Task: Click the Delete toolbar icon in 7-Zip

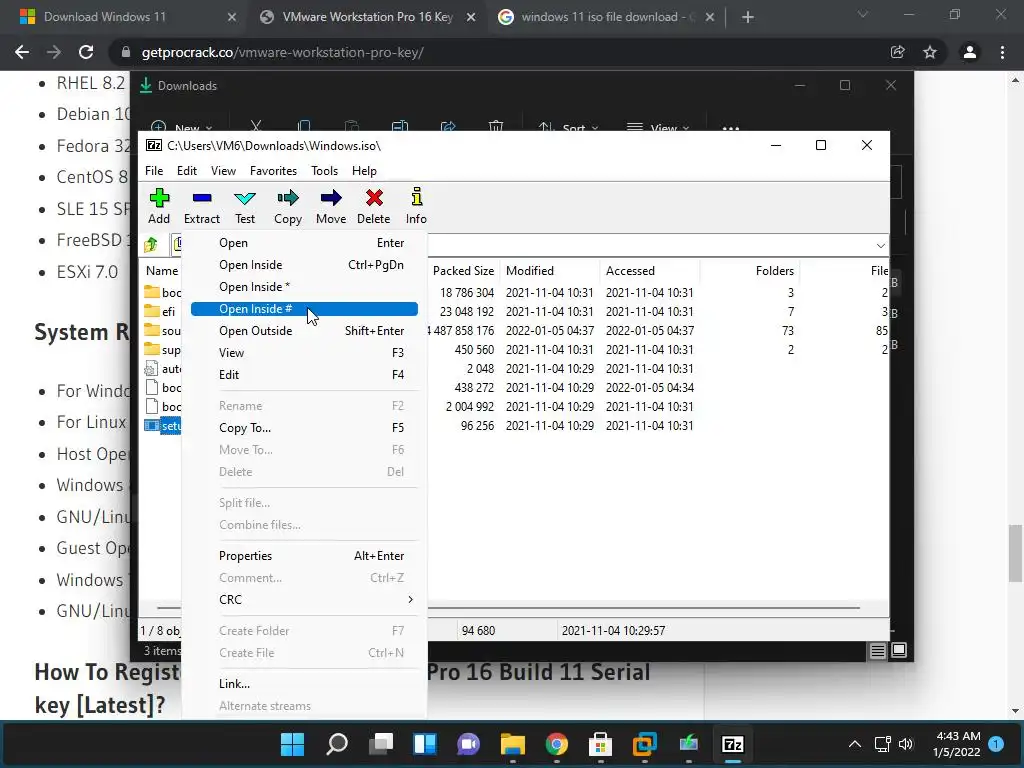Action: tap(374, 206)
